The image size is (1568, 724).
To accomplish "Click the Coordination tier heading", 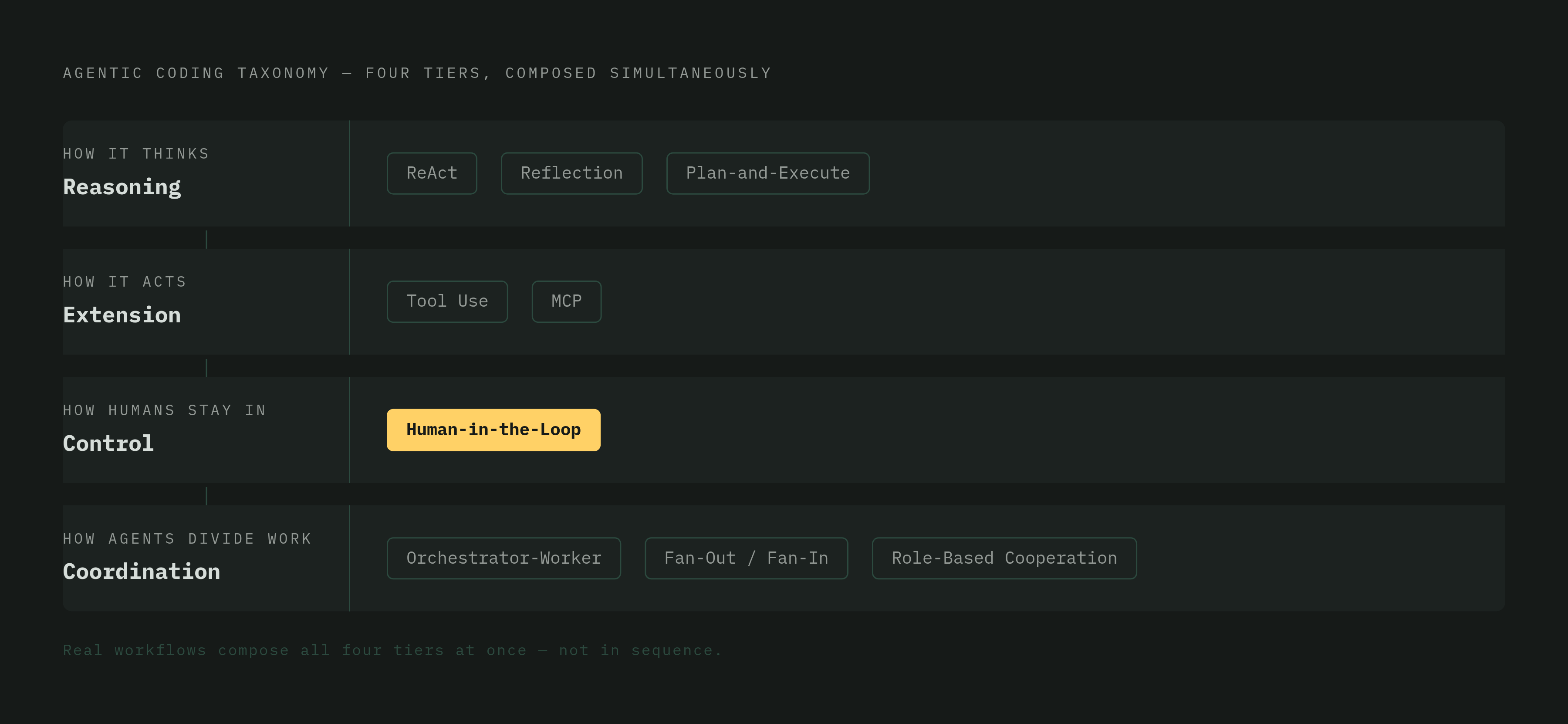I will (x=141, y=572).
